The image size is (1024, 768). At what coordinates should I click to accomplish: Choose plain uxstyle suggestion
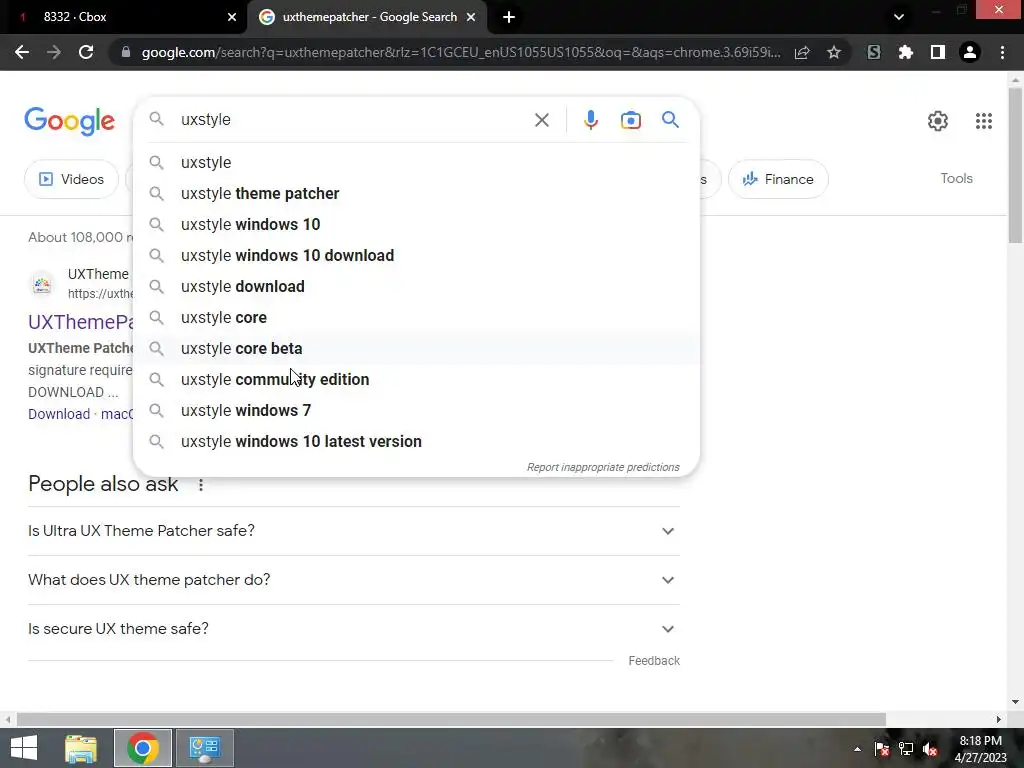pyautogui.click(x=416, y=162)
